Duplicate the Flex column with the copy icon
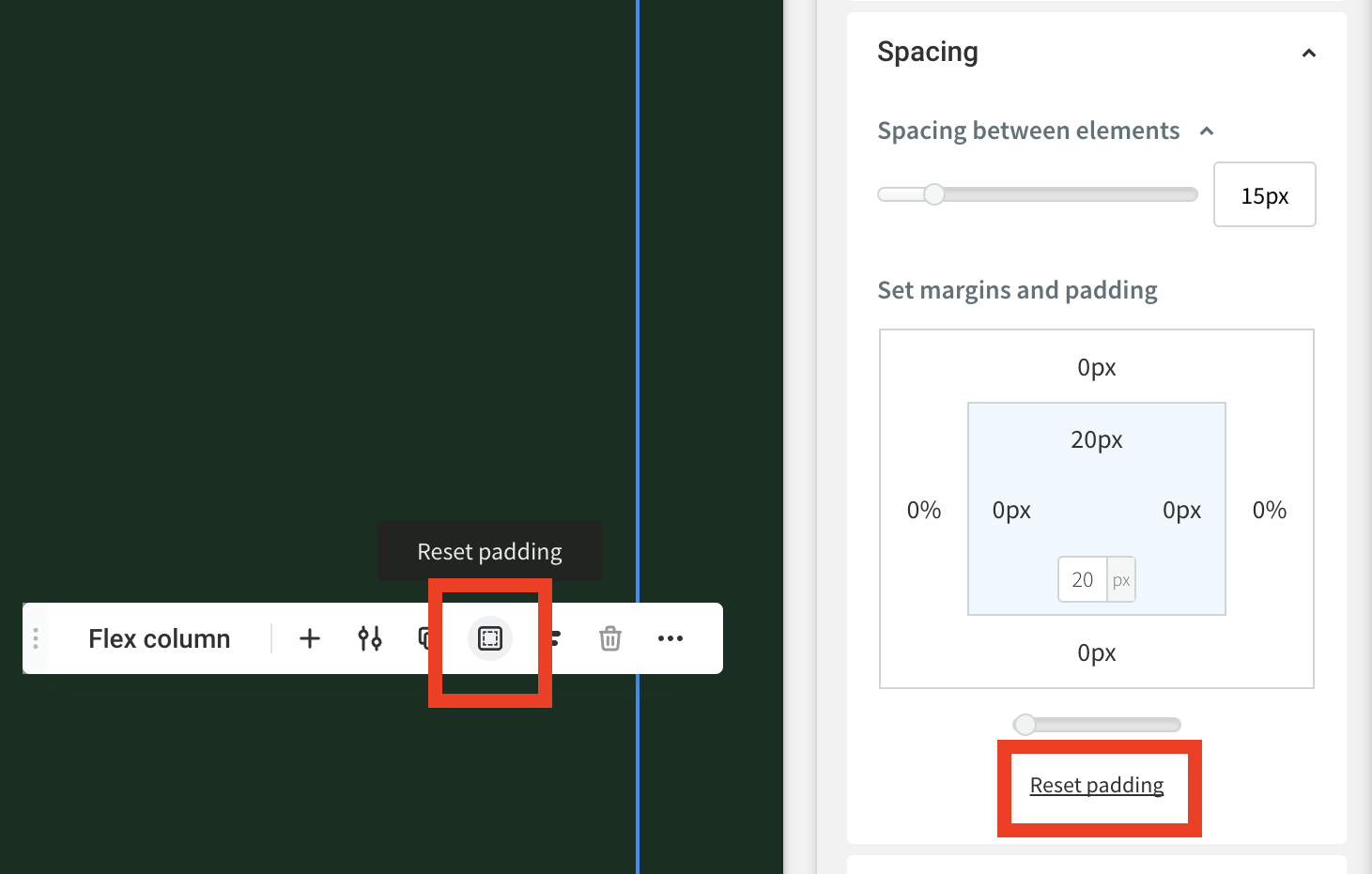Screen dimensions: 1372x874 [425, 638]
